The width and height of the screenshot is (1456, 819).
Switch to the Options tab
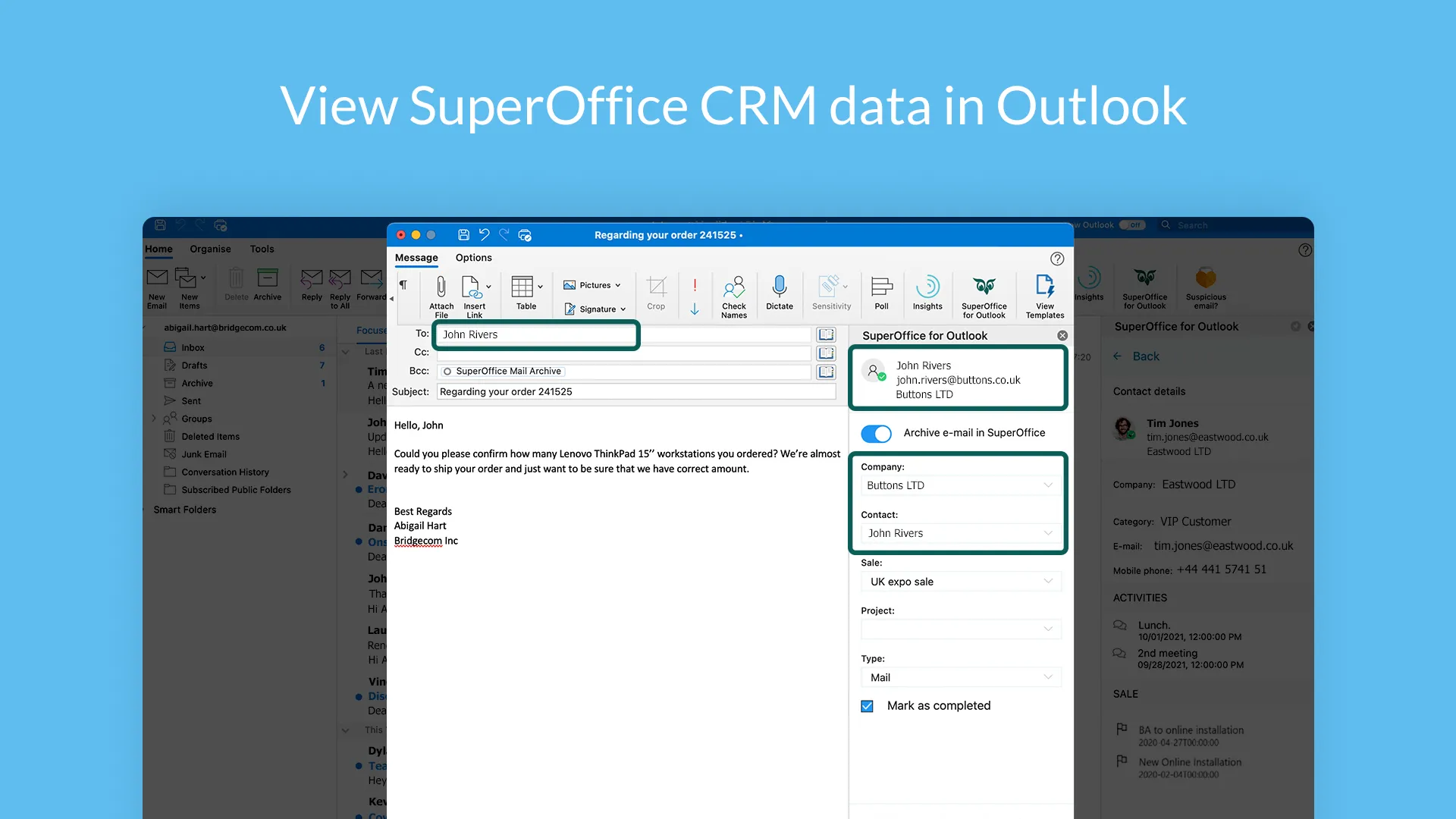[x=473, y=258]
